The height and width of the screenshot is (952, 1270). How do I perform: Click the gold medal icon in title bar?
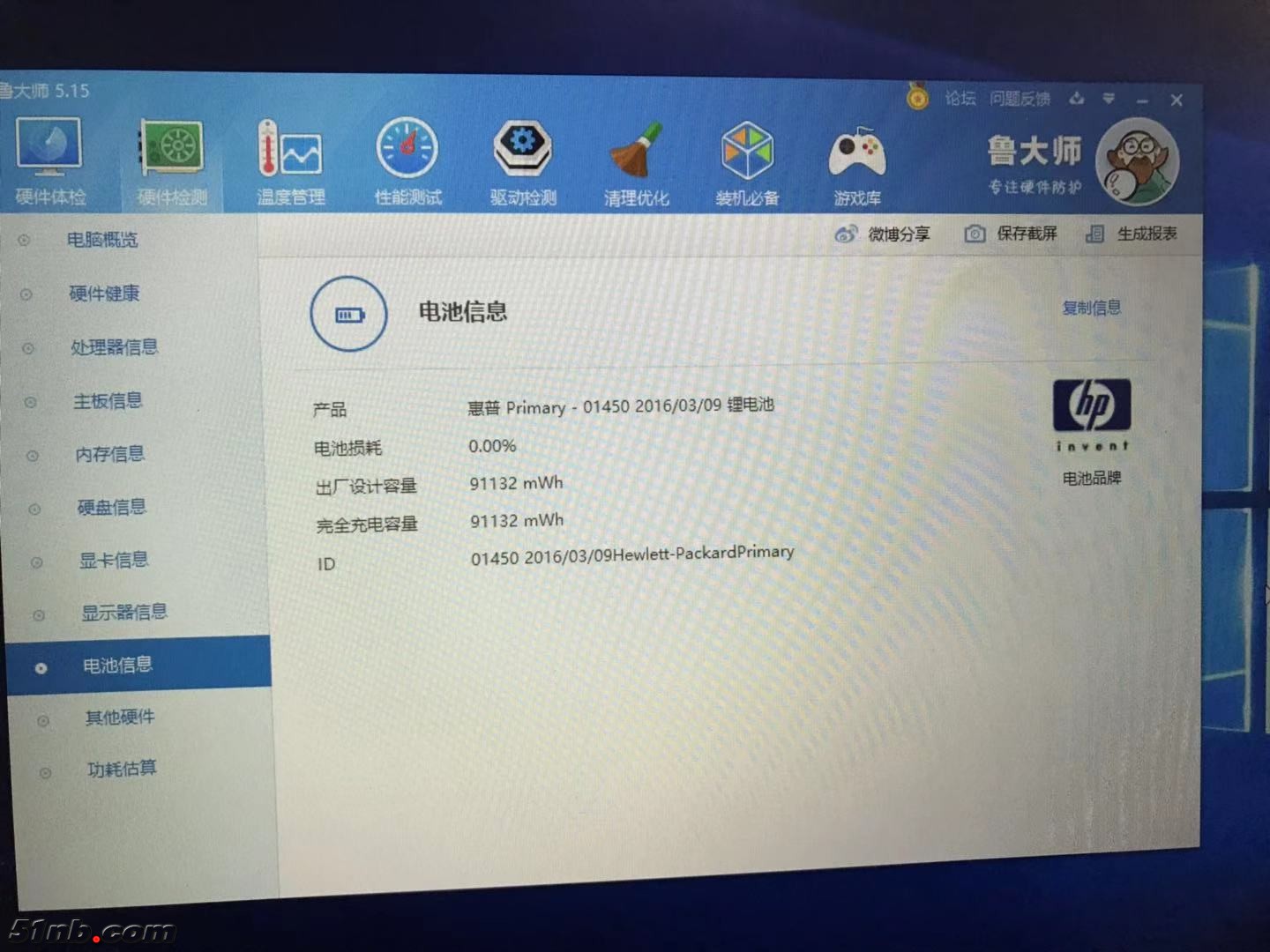point(918,96)
